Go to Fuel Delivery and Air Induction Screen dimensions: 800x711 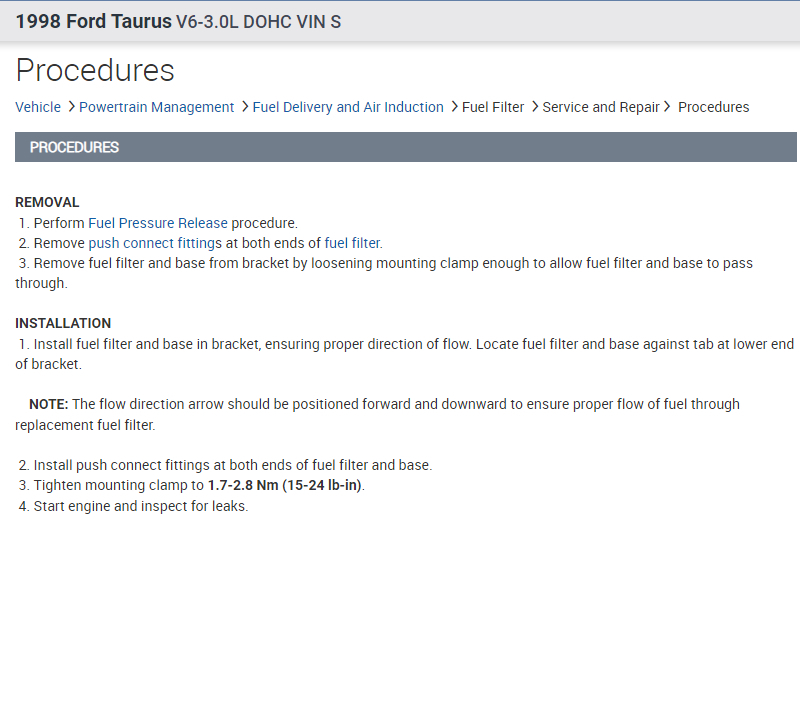pyautogui.click(x=348, y=107)
